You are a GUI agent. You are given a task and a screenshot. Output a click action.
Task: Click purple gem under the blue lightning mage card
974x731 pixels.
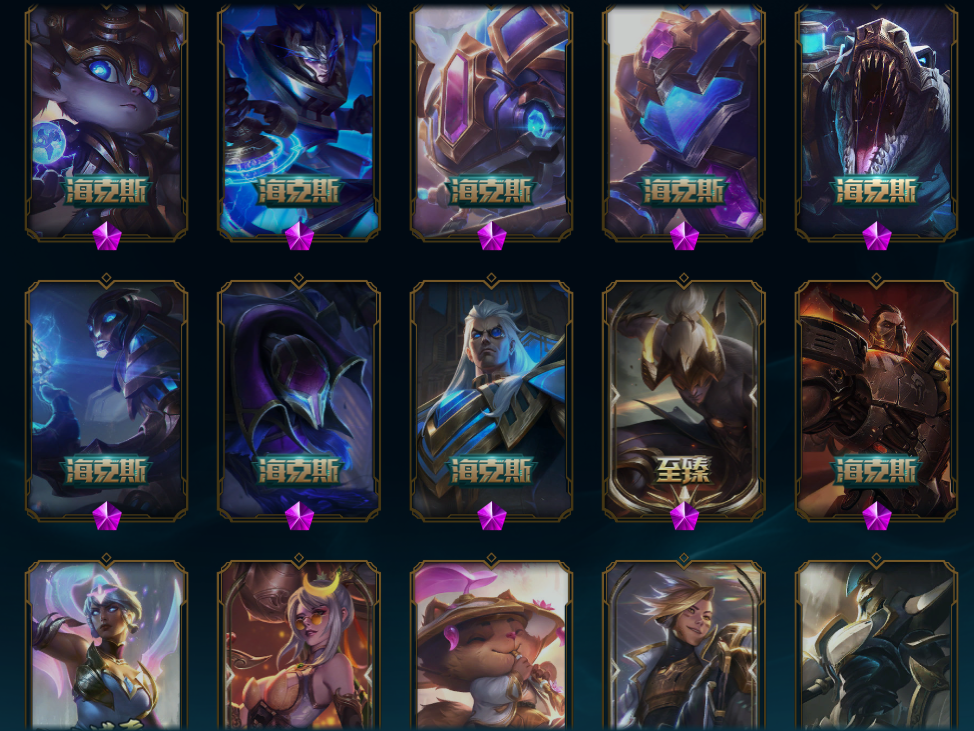(107, 516)
